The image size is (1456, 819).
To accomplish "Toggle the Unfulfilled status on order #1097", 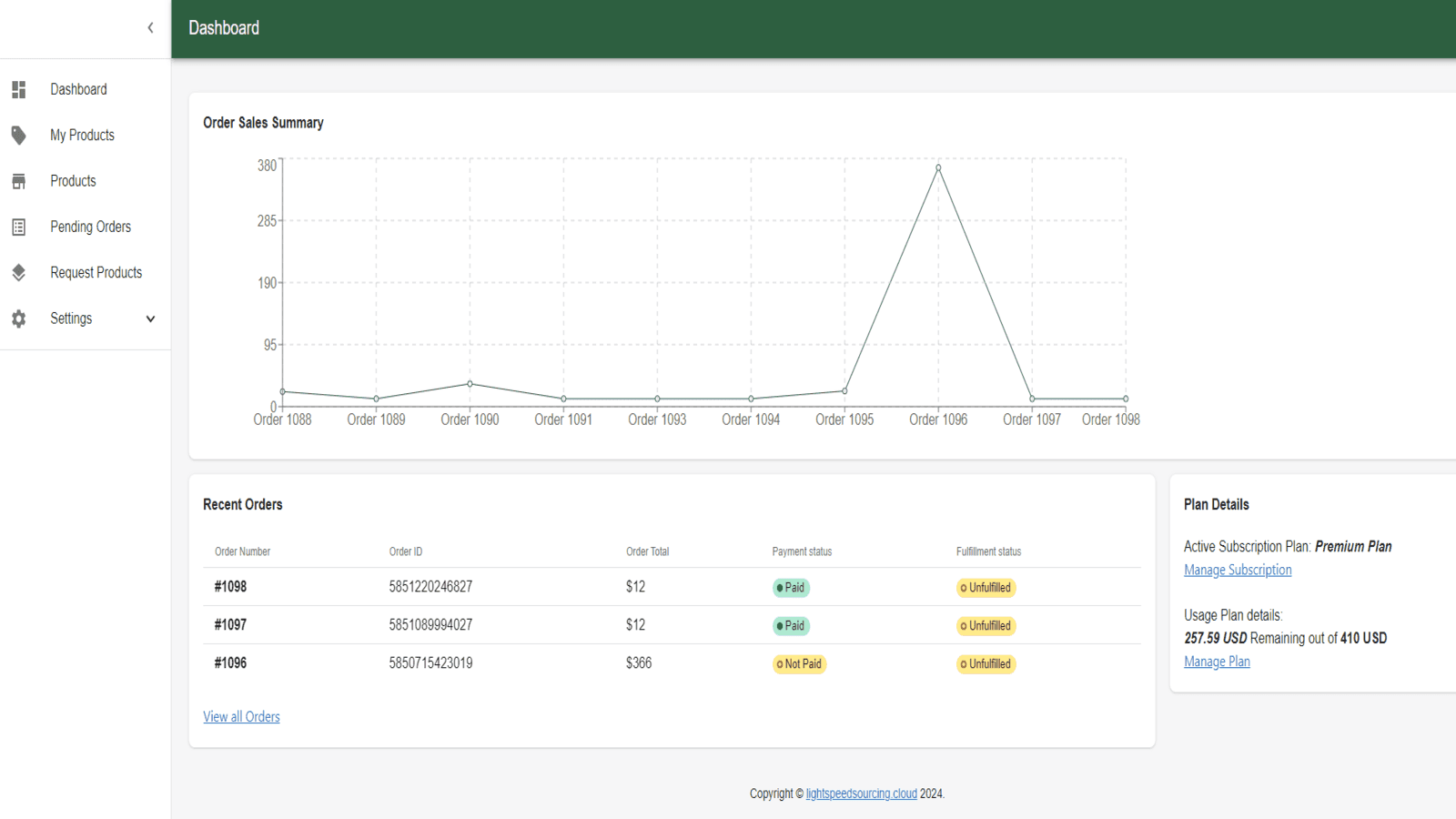I will pos(986,625).
